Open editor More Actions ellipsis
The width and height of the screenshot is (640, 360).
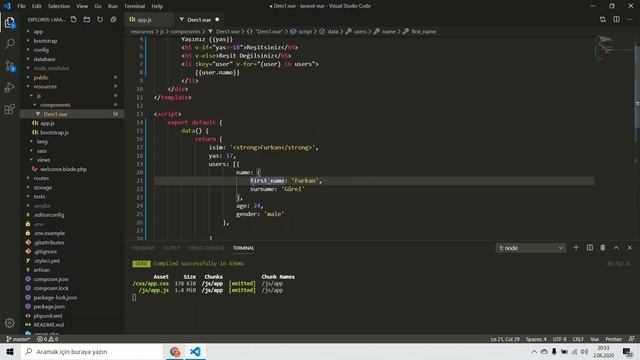[x=630, y=19]
